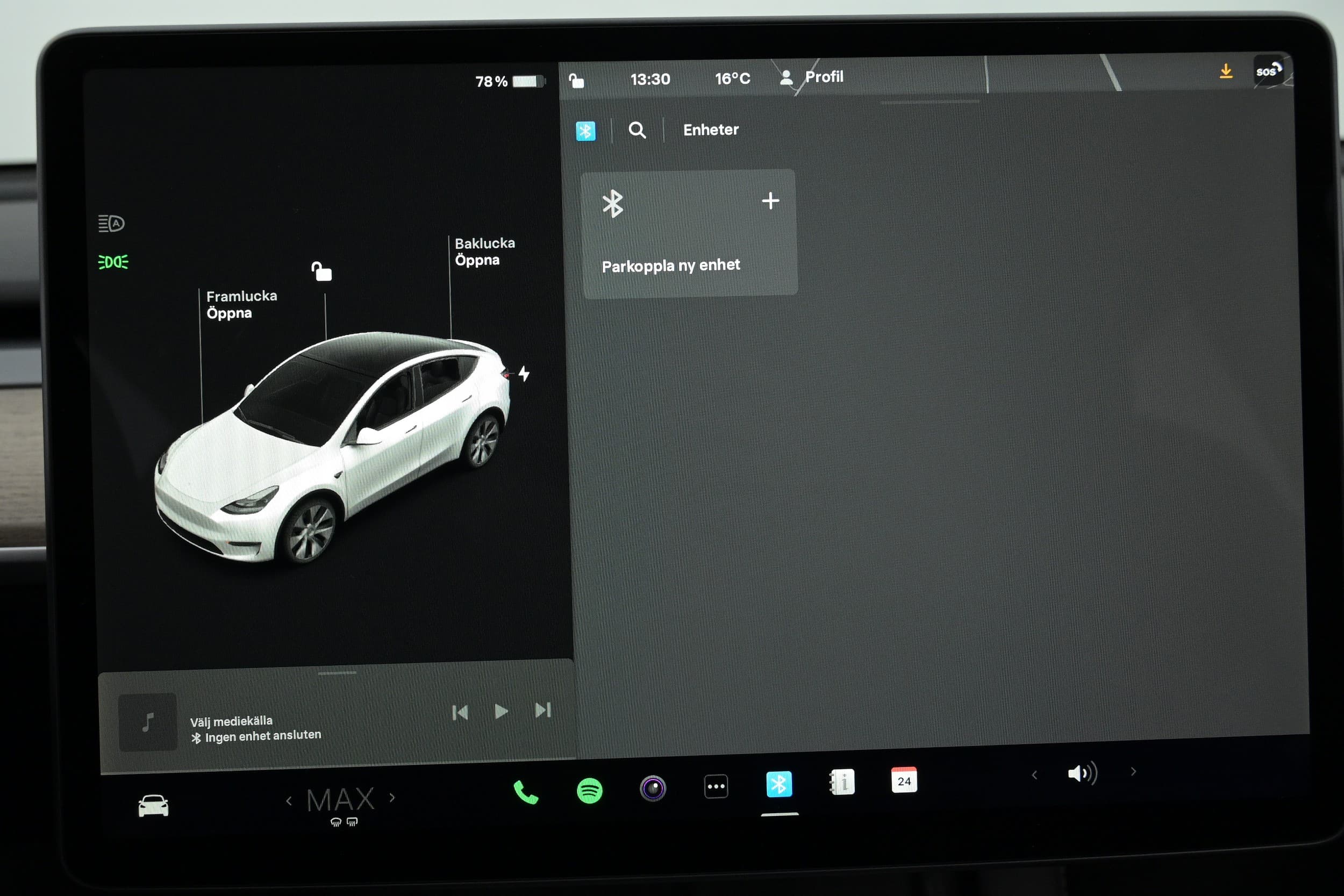The width and height of the screenshot is (1344, 896).
Task: Launch Spotify from the bottom dock
Action: (589, 791)
